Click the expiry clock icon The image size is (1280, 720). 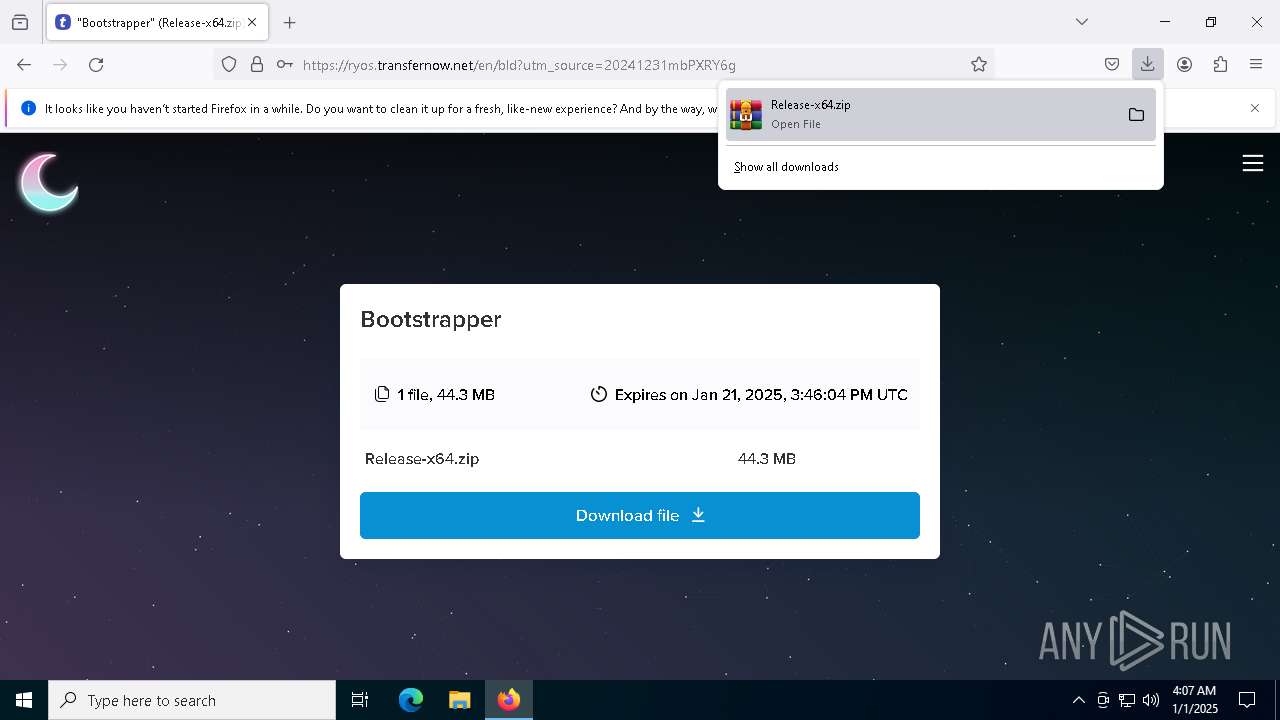coord(599,394)
